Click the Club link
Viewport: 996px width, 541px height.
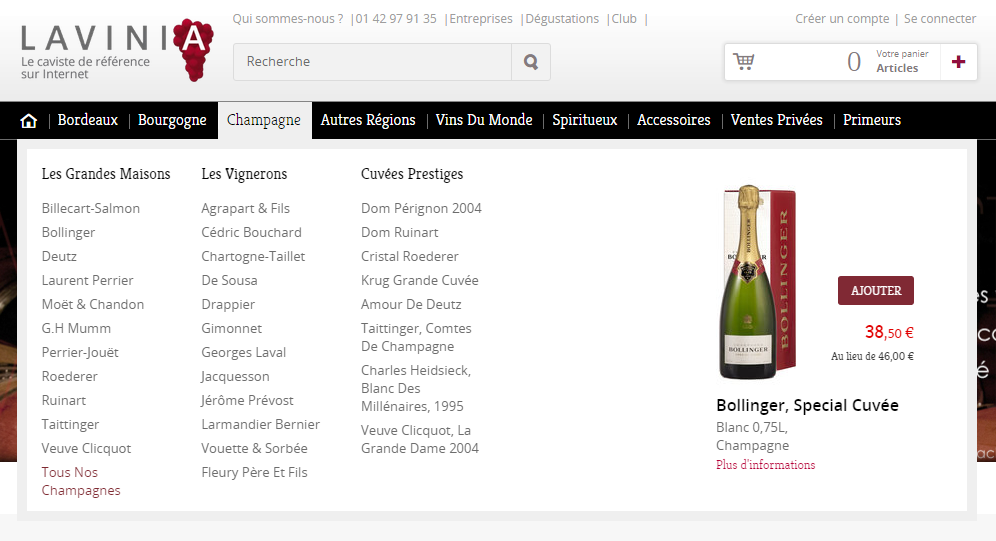(624, 19)
